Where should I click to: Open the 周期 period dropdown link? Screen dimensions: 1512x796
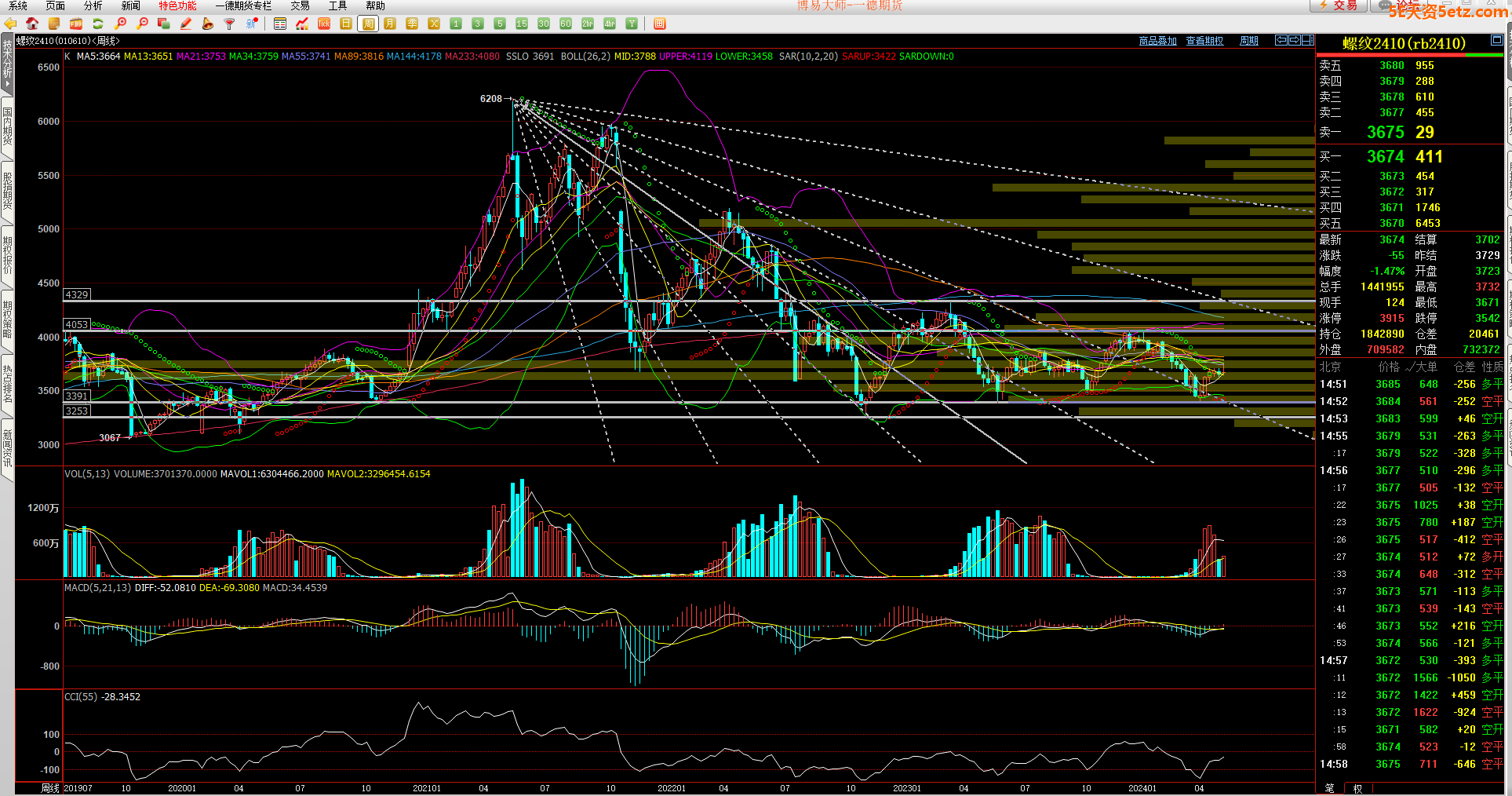coord(1248,41)
